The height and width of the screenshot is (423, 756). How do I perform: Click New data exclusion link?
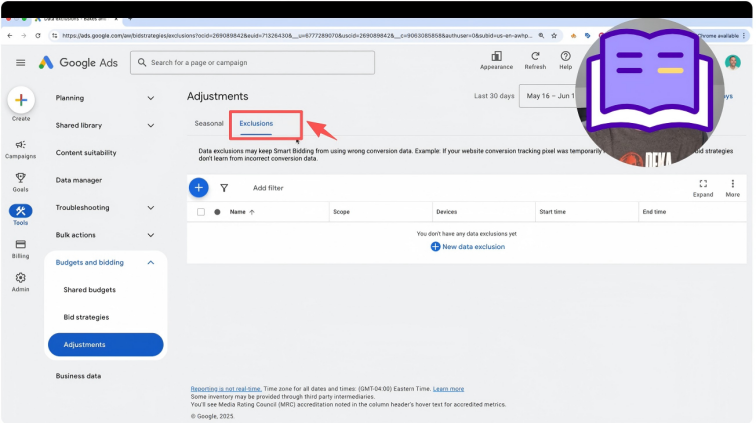467,246
